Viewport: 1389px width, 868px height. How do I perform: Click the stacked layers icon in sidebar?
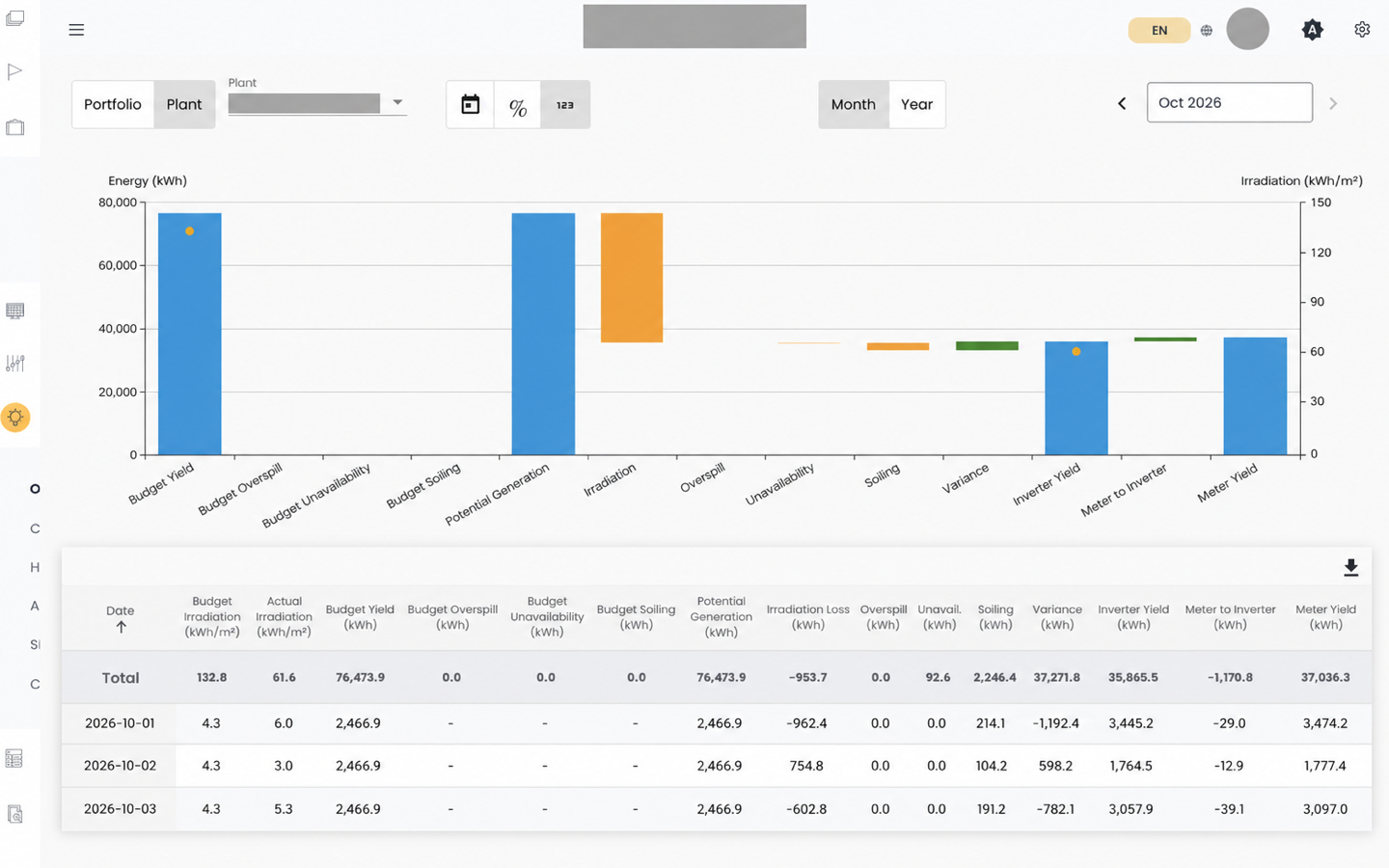tap(15, 18)
